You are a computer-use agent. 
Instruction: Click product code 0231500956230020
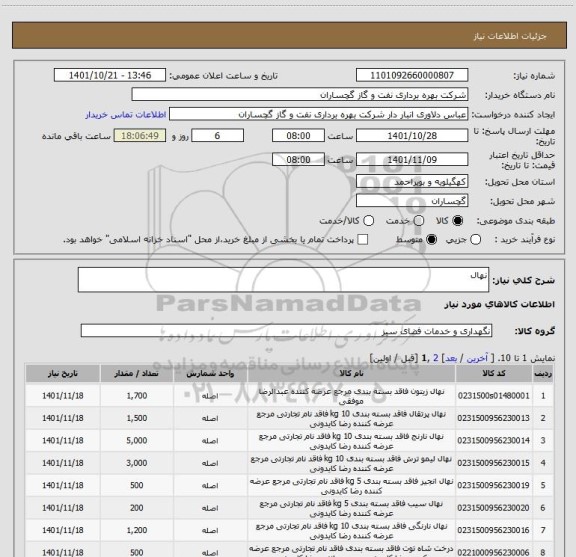(494, 508)
